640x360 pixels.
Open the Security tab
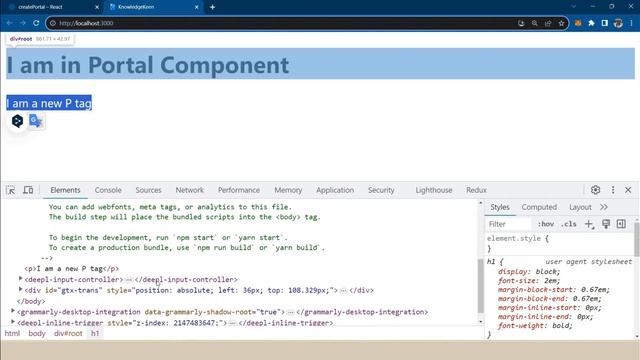[381, 190]
